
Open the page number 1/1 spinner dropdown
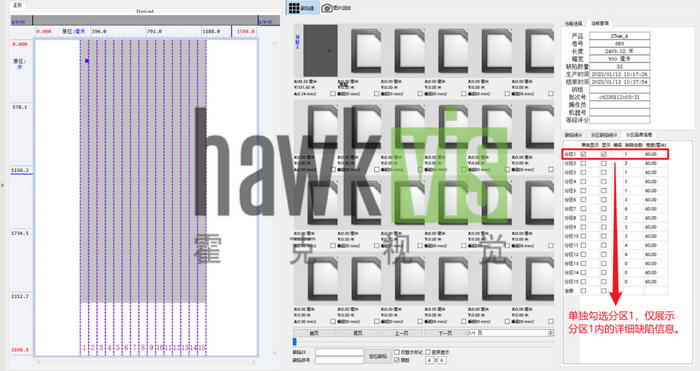point(550,333)
